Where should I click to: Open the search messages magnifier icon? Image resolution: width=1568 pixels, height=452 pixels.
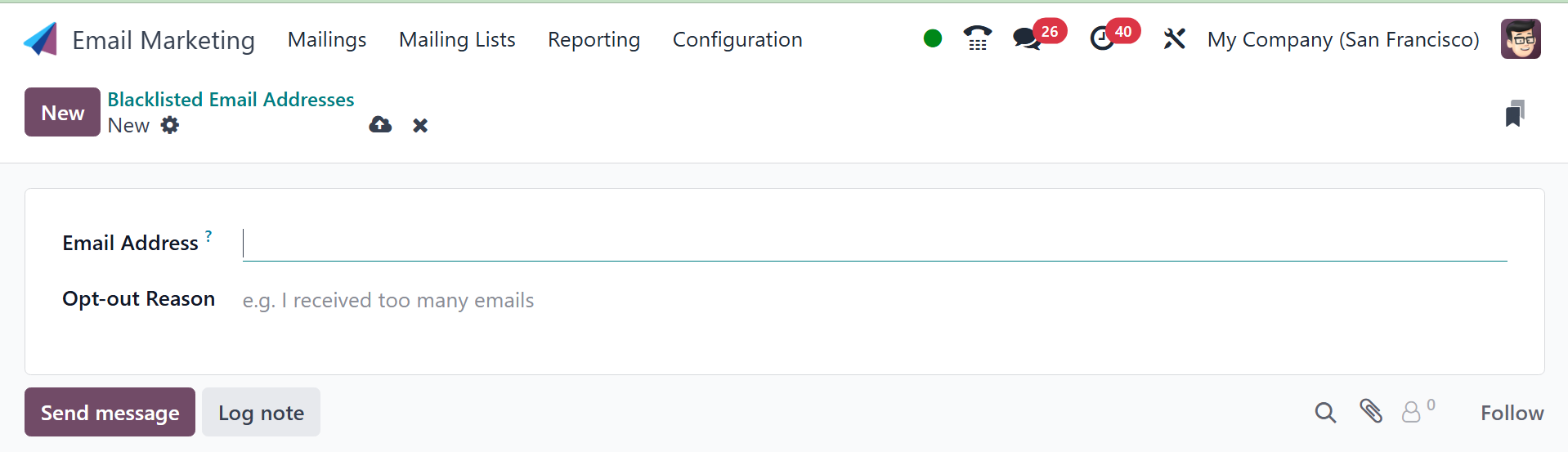[x=1325, y=413]
